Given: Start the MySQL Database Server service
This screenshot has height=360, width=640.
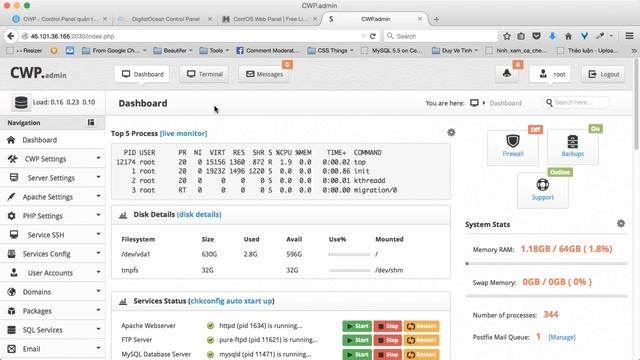Looking at the screenshot, I should (357, 354).
